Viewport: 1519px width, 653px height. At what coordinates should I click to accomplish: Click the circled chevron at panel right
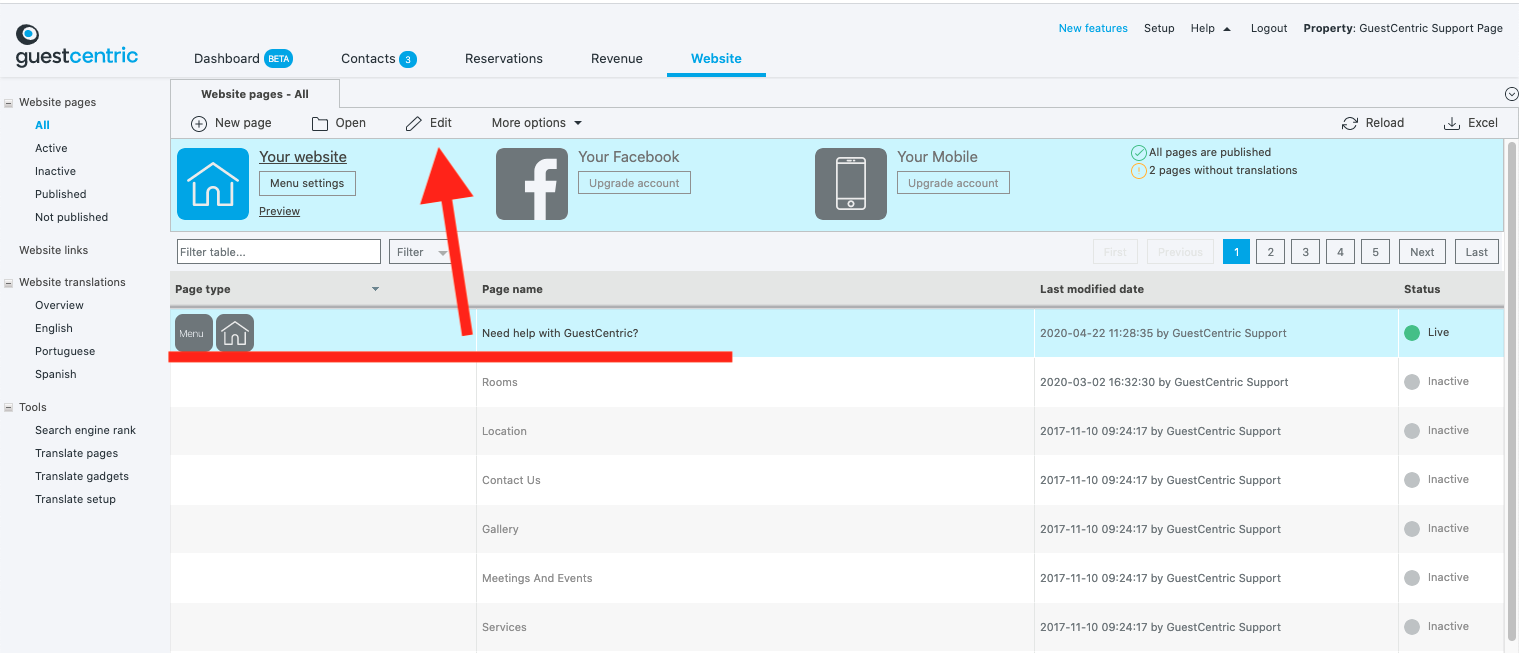point(1511,94)
